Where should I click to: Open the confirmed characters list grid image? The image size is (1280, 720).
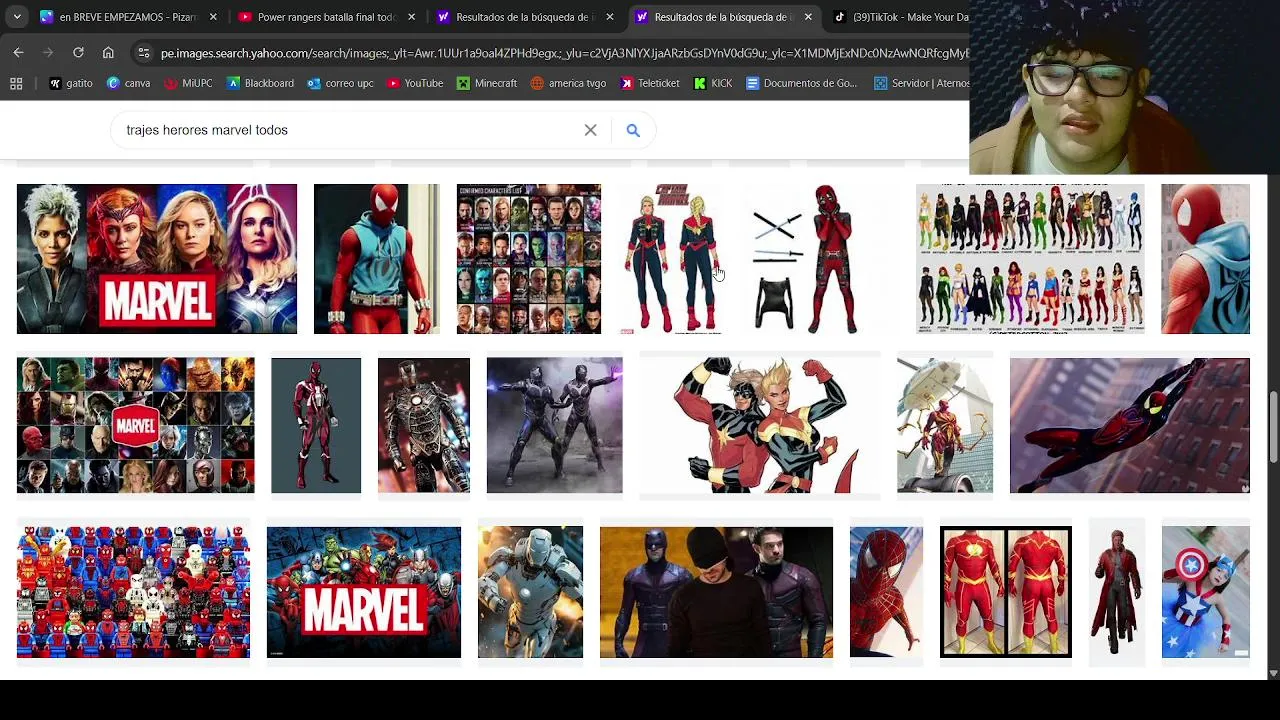(529, 259)
